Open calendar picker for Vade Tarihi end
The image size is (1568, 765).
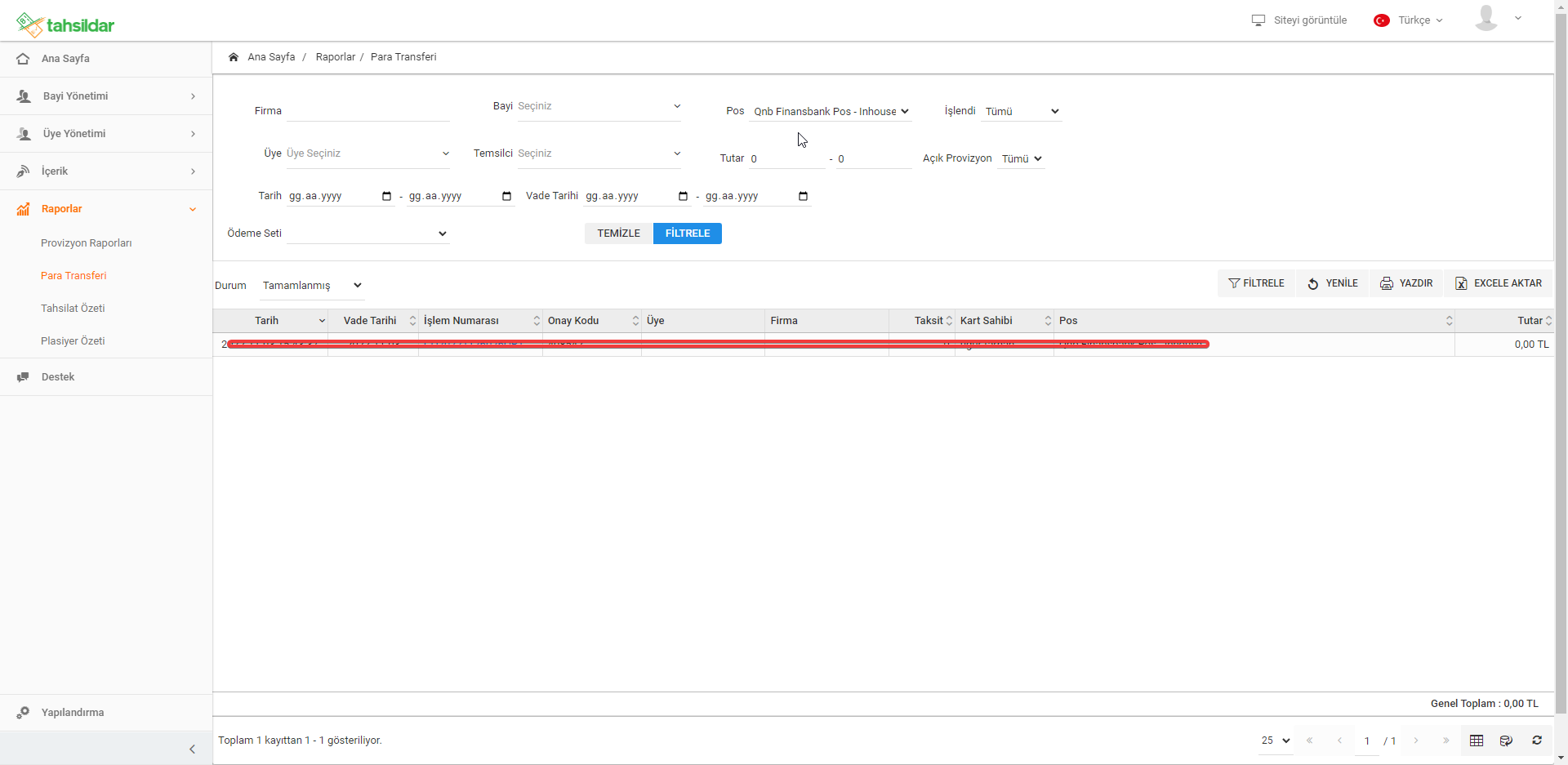803,196
